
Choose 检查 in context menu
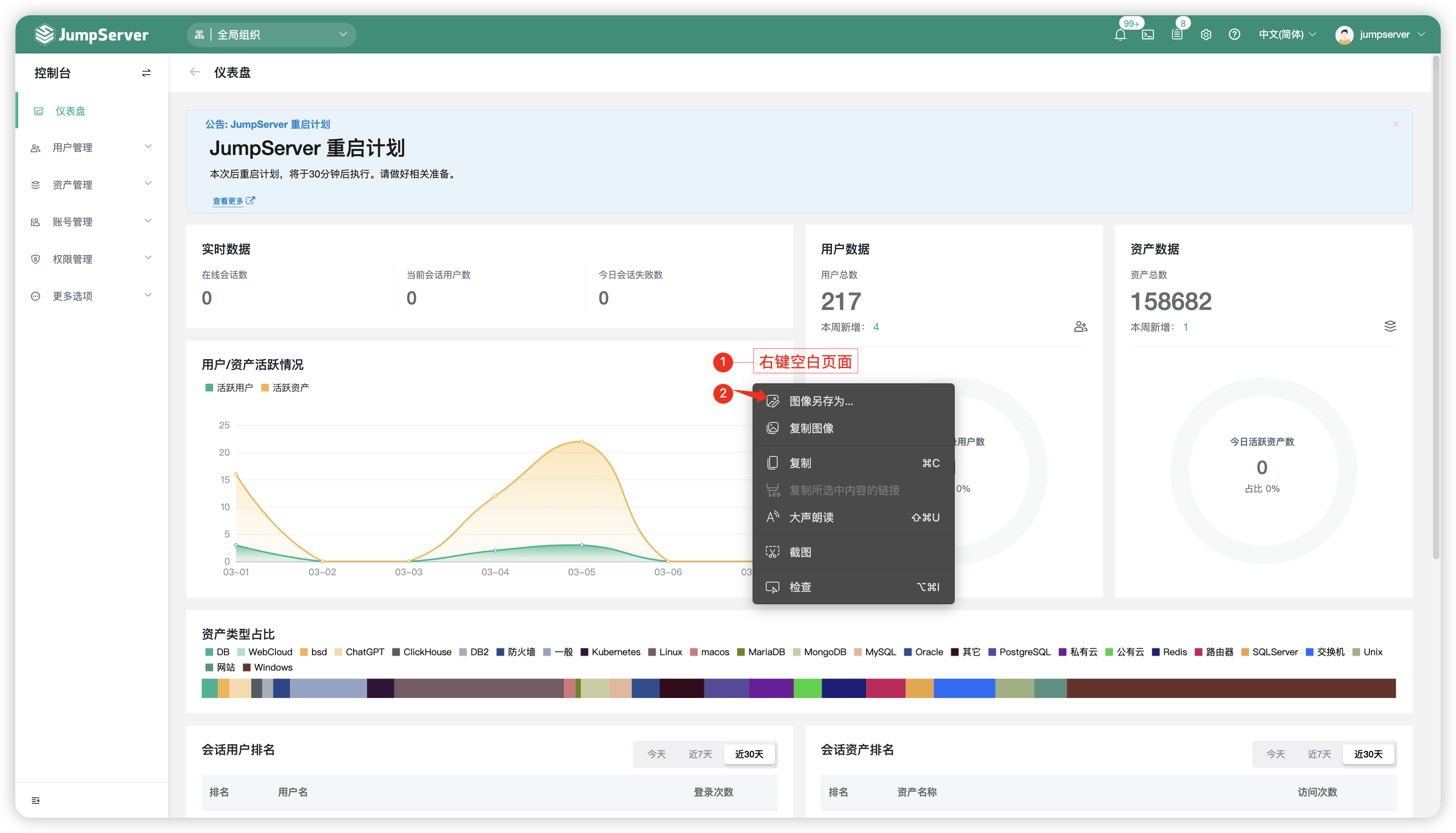[853, 587]
